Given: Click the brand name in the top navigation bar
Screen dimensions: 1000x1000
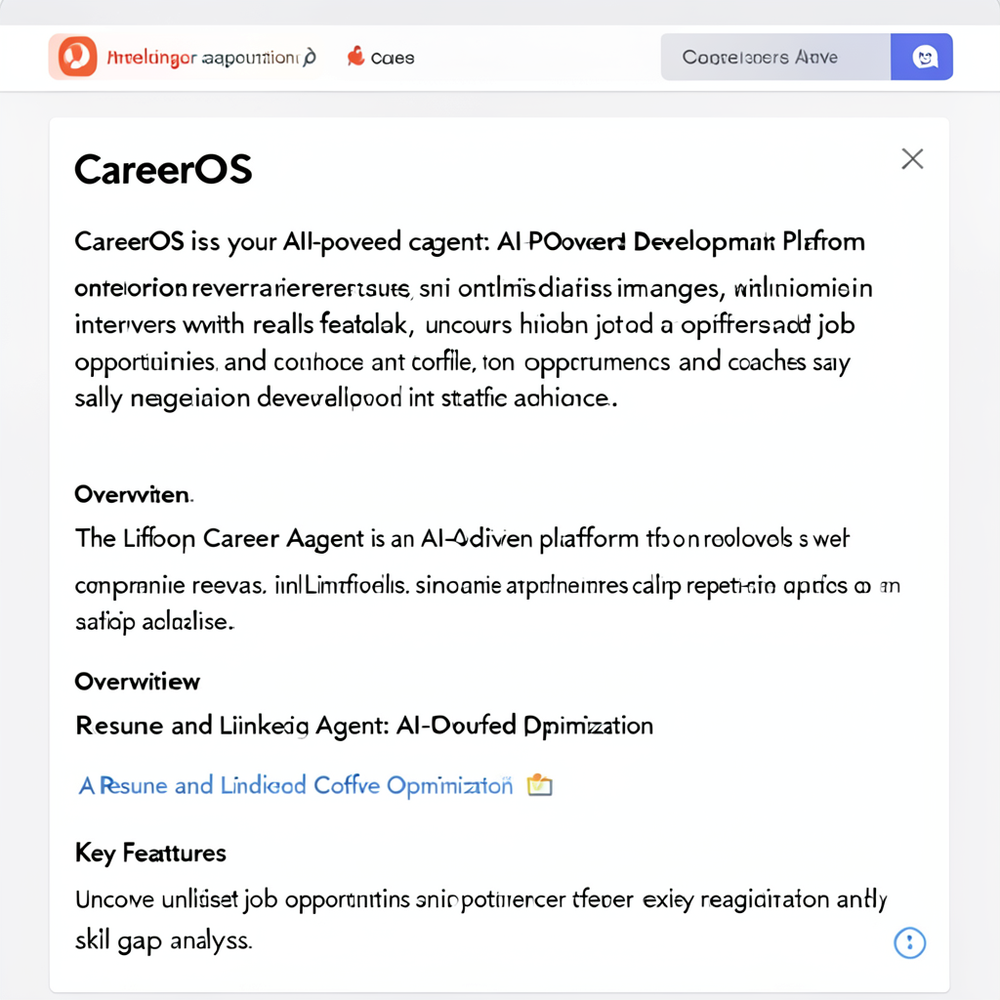Looking at the screenshot, I should (150, 57).
